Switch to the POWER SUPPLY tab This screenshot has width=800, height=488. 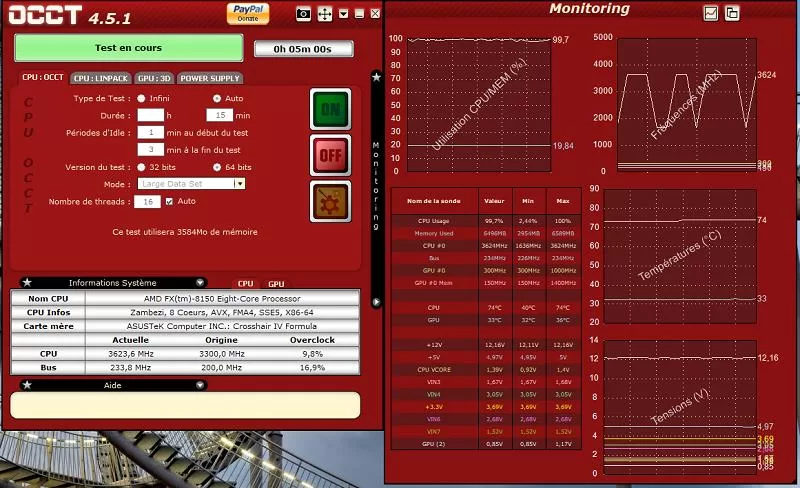point(210,78)
